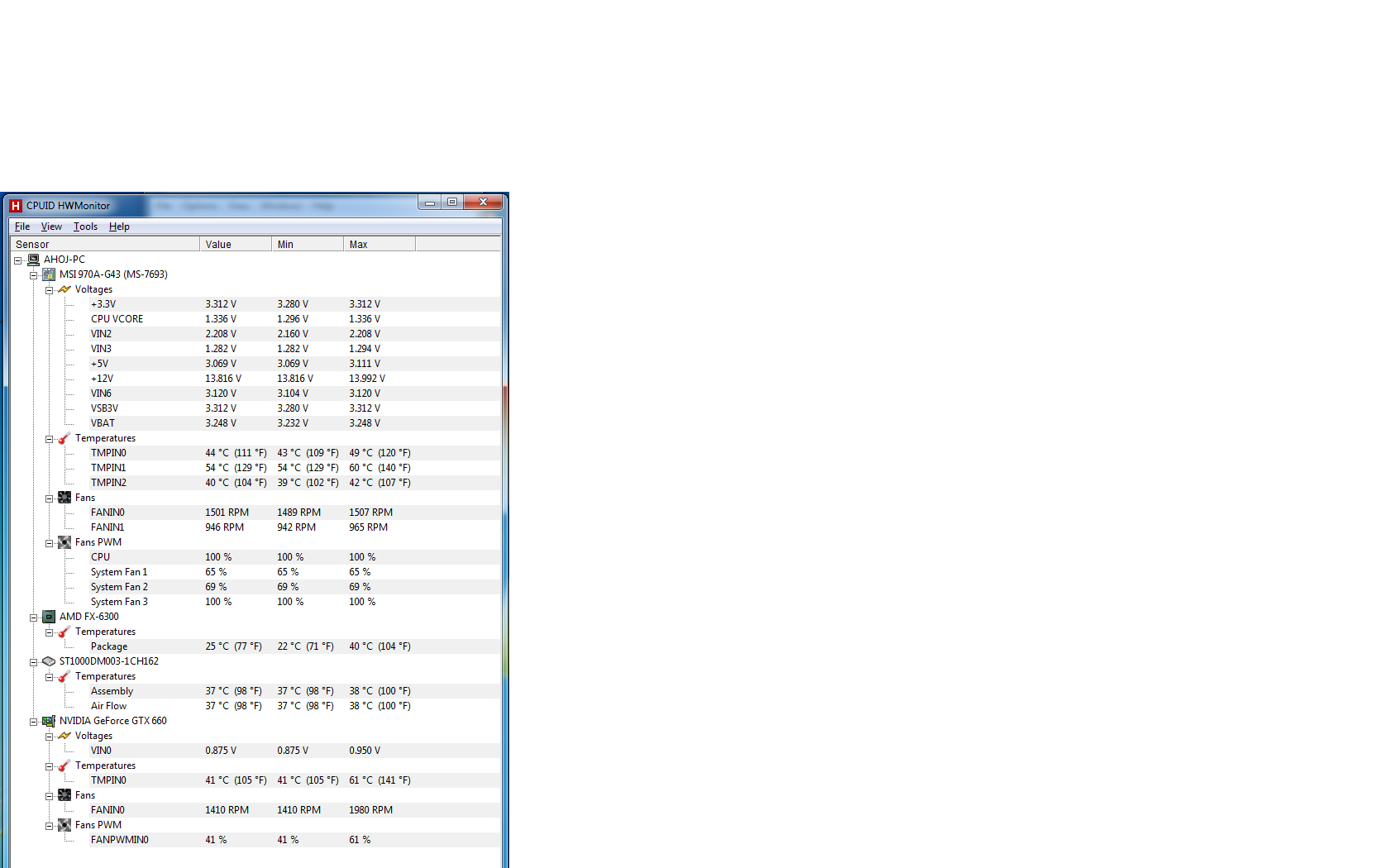Collapse the motherboard Voltages group

pos(49,290)
